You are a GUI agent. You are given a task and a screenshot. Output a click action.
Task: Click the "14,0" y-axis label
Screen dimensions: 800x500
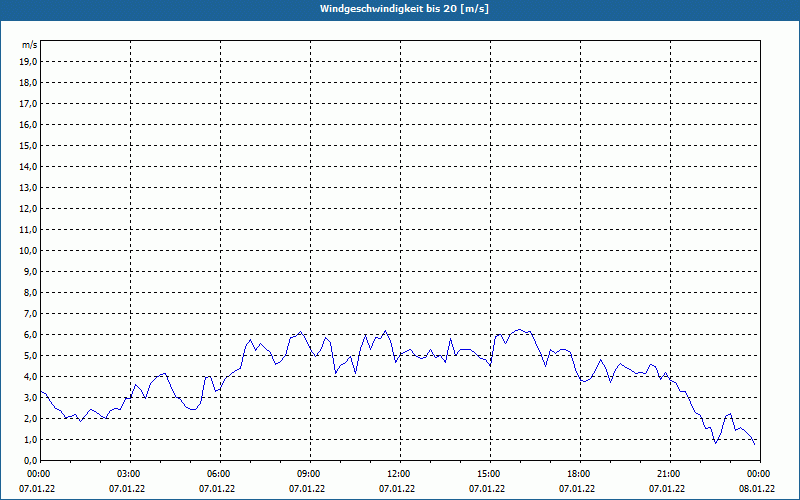28,166
